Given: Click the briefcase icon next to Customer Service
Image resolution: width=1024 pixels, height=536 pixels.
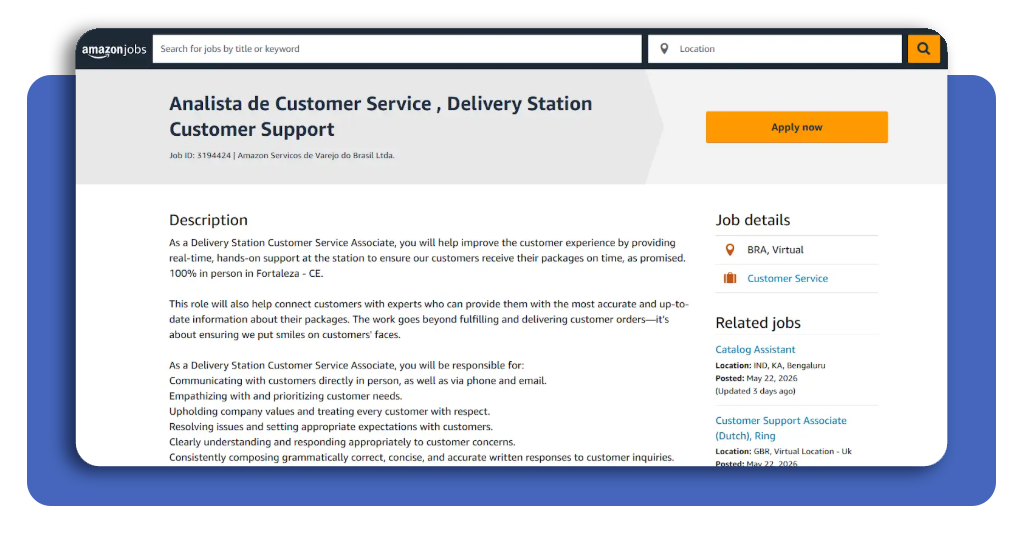Looking at the screenshot, I should pos(729,278).
